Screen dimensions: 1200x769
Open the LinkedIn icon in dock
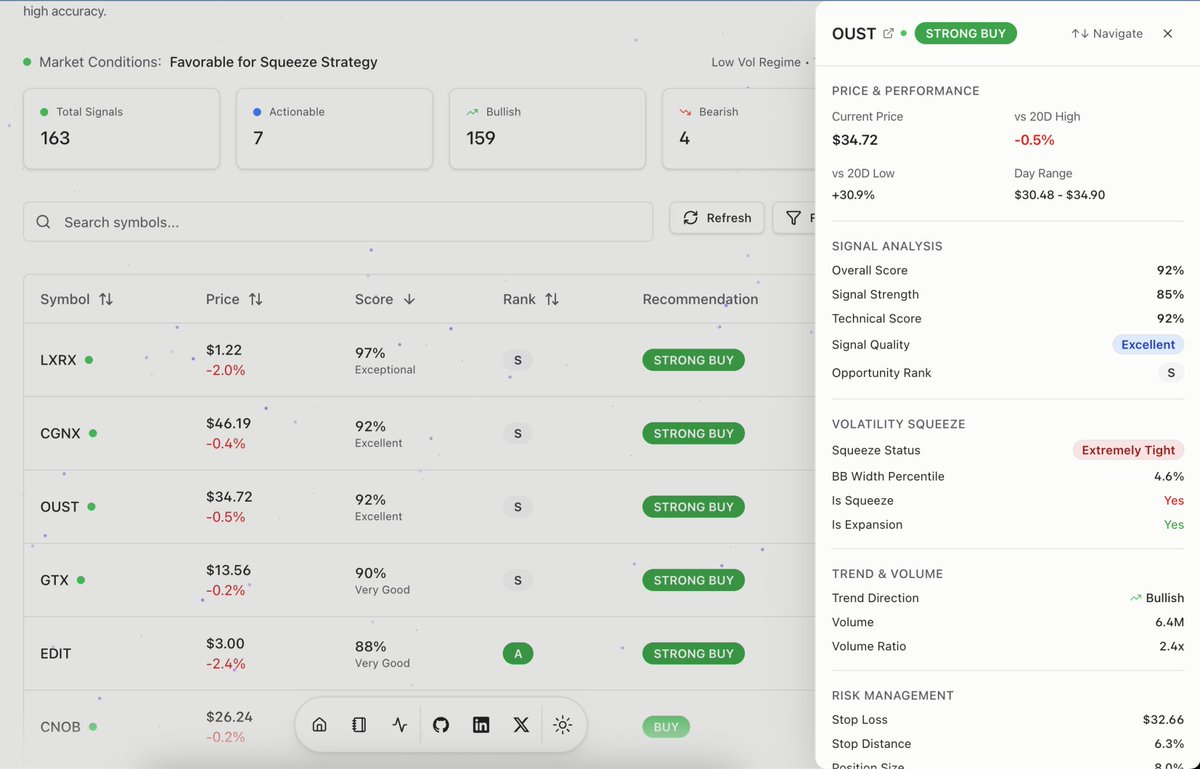(x=481, y=725)
